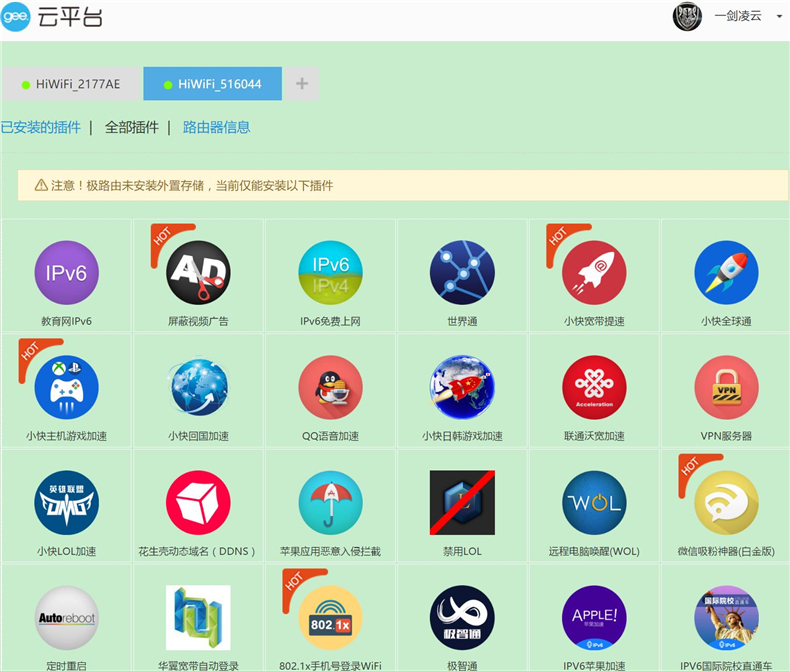Click the VPN服务器 label text
This screenshot has height=671, width=790.
[x=726, y=436]
